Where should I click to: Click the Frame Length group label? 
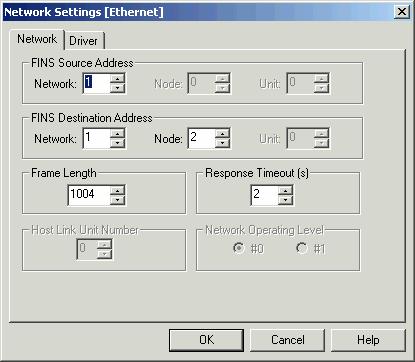64,173
